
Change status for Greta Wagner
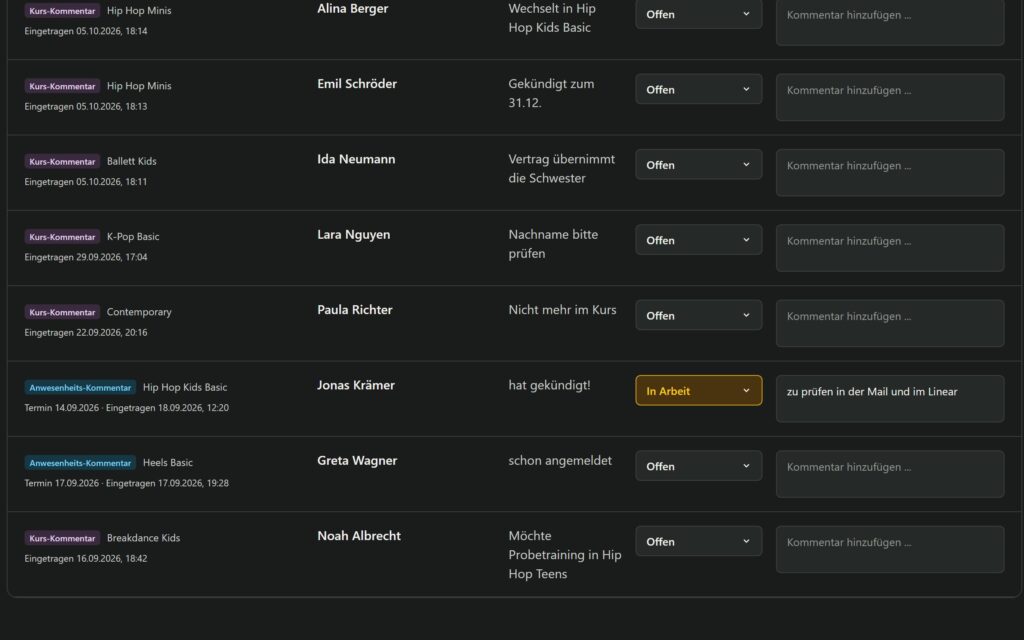(698, 466)
